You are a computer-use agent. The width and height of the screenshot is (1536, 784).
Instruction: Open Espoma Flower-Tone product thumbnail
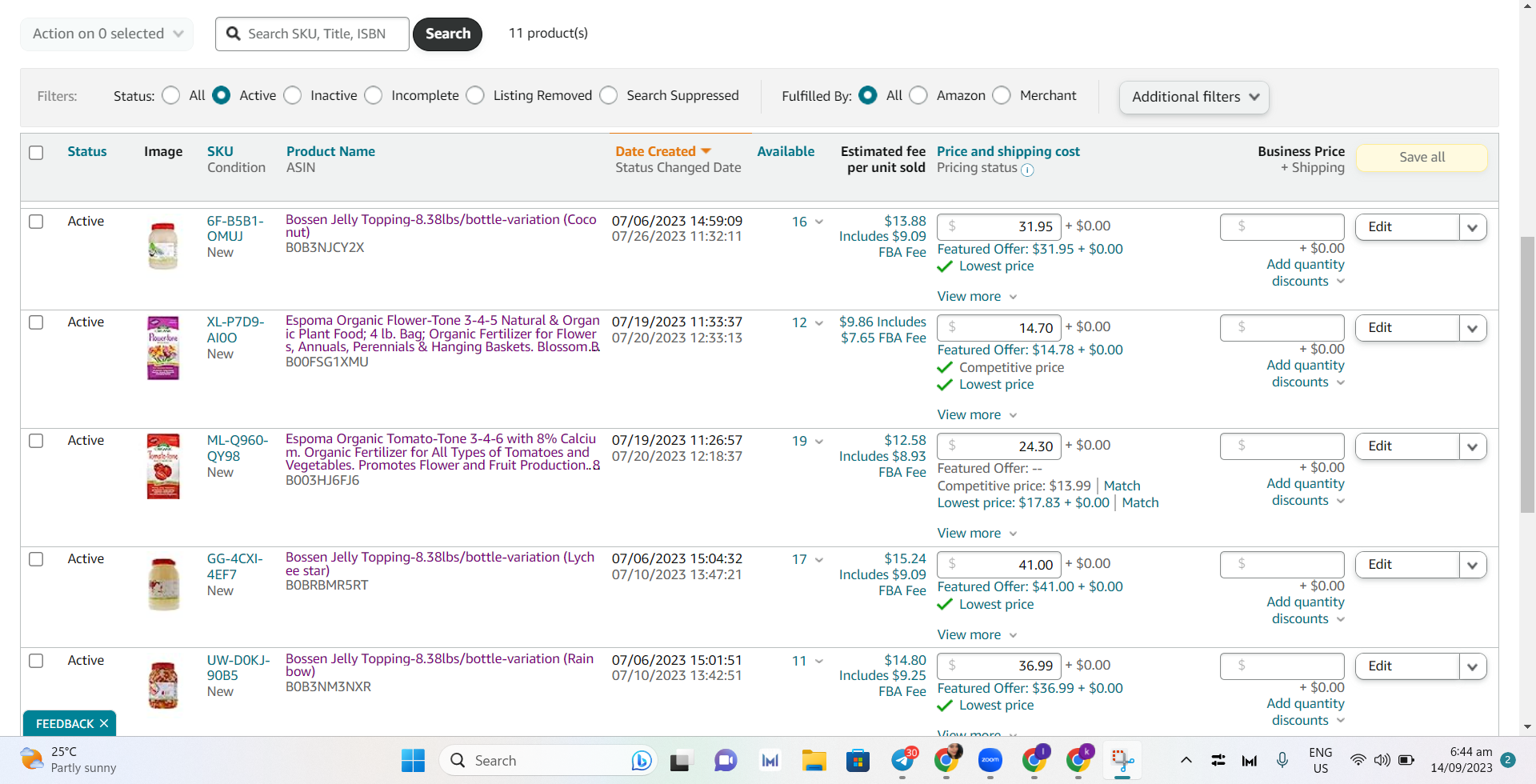click(x=163, y=348)
